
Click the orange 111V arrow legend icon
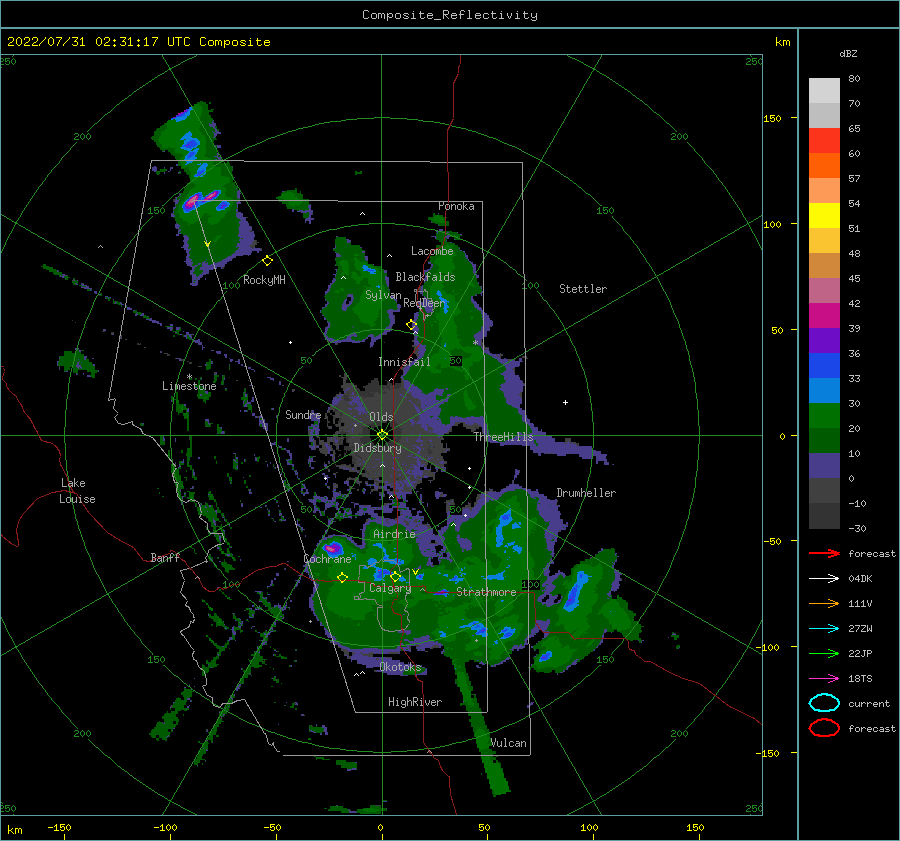824,603
